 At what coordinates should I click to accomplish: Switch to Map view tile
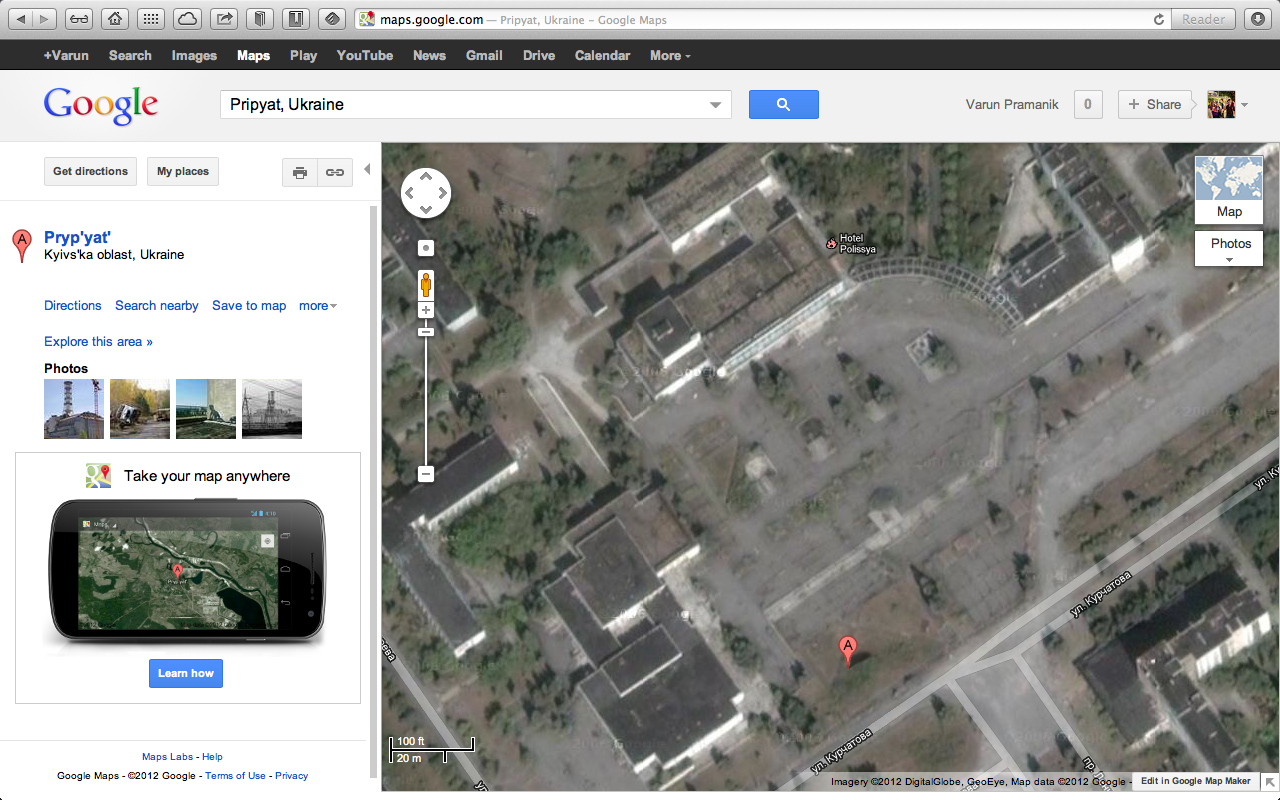[x=1229, y=189]
